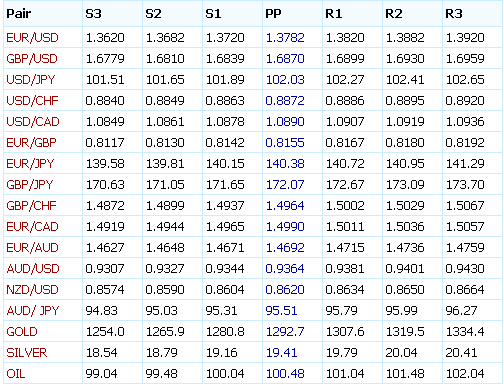Viewport: 504px width, 388px height.
Task: Select the S3 column header
Action: 93,14
